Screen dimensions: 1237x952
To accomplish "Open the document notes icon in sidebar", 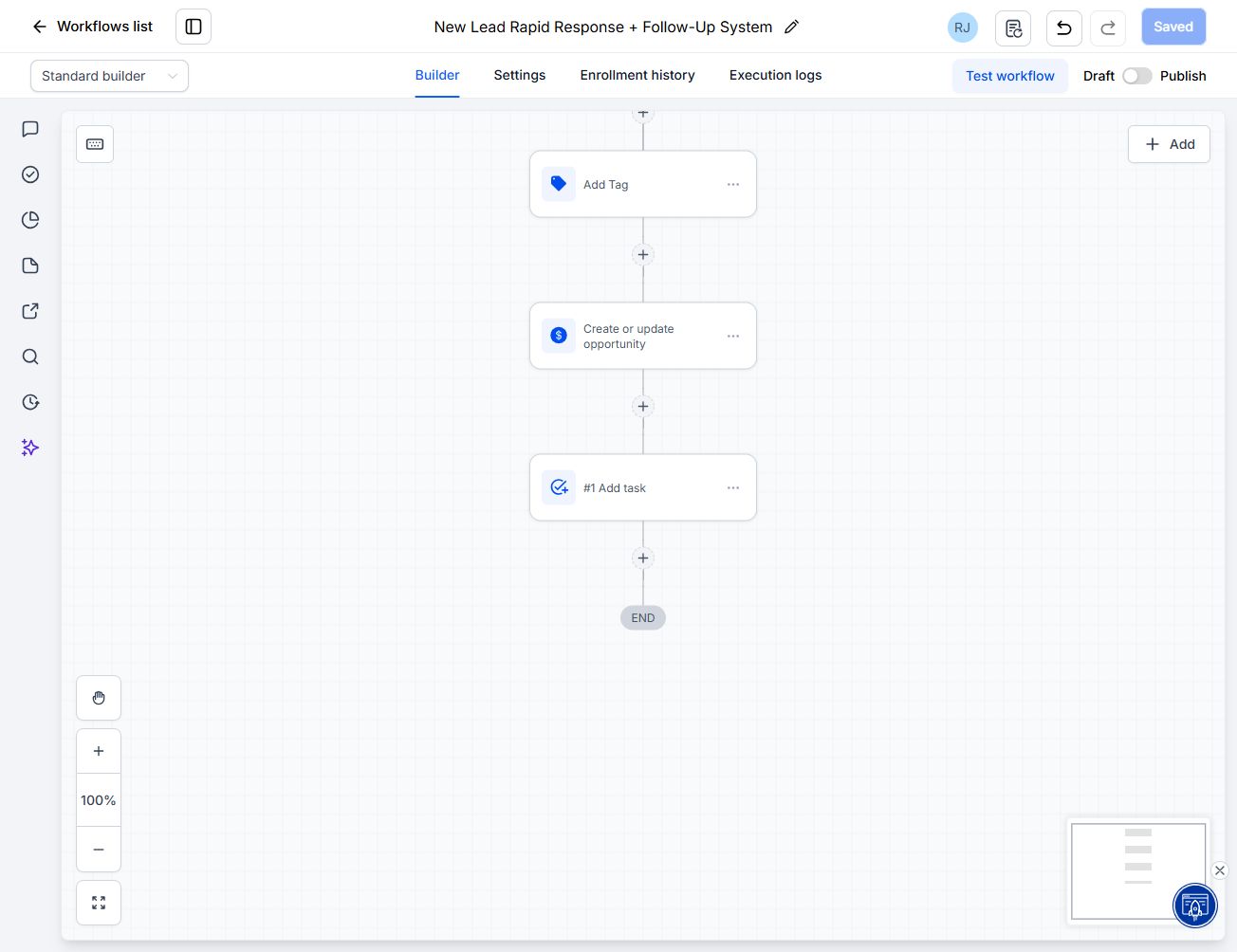I will point(30,265).
